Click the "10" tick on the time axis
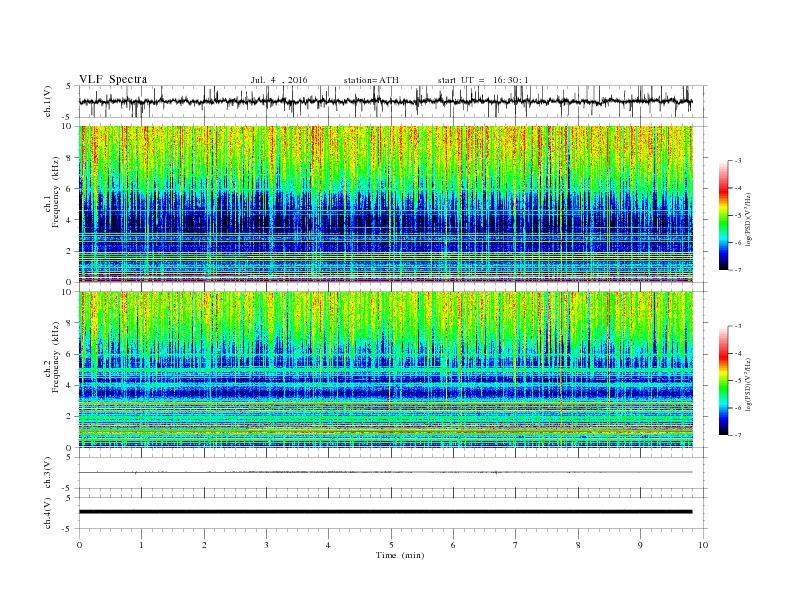 tap(703, 545)
